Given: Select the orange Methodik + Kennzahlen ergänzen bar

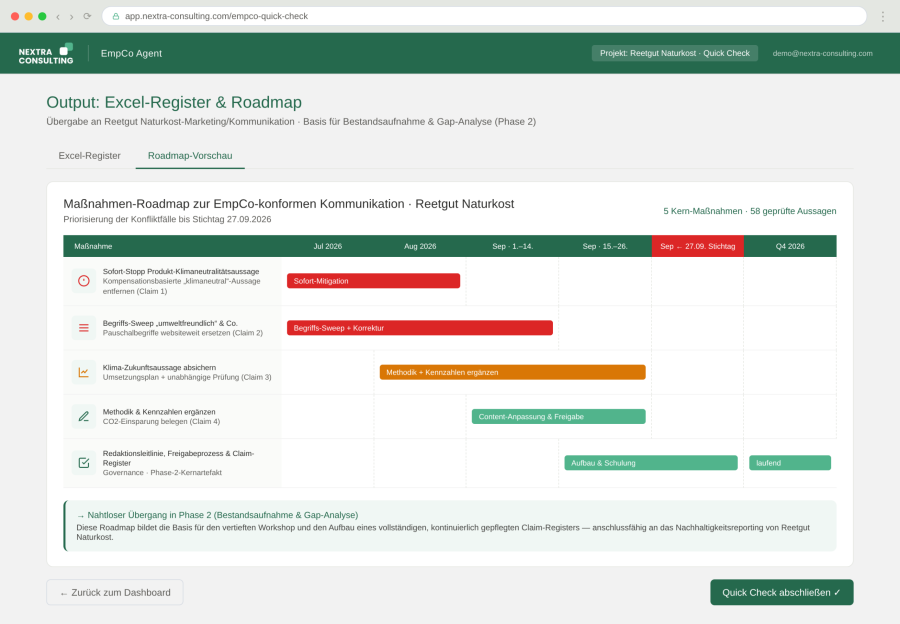Looking at the screenshot, I should tap(513, 372).
